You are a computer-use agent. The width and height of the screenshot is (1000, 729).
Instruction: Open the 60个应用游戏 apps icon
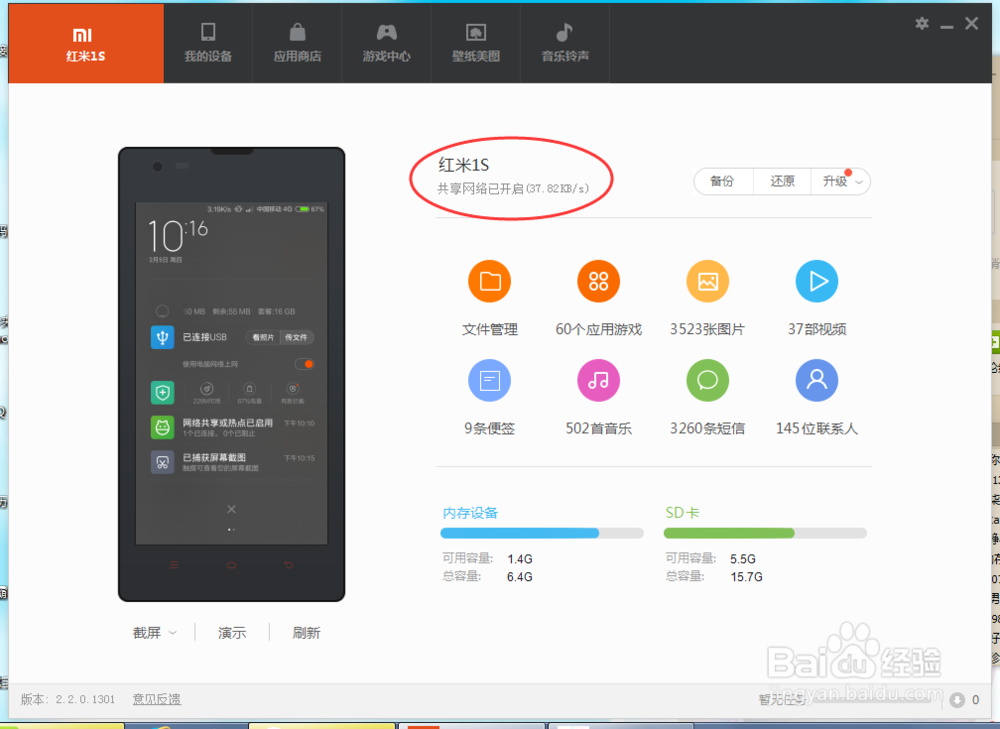click(598, 281)
